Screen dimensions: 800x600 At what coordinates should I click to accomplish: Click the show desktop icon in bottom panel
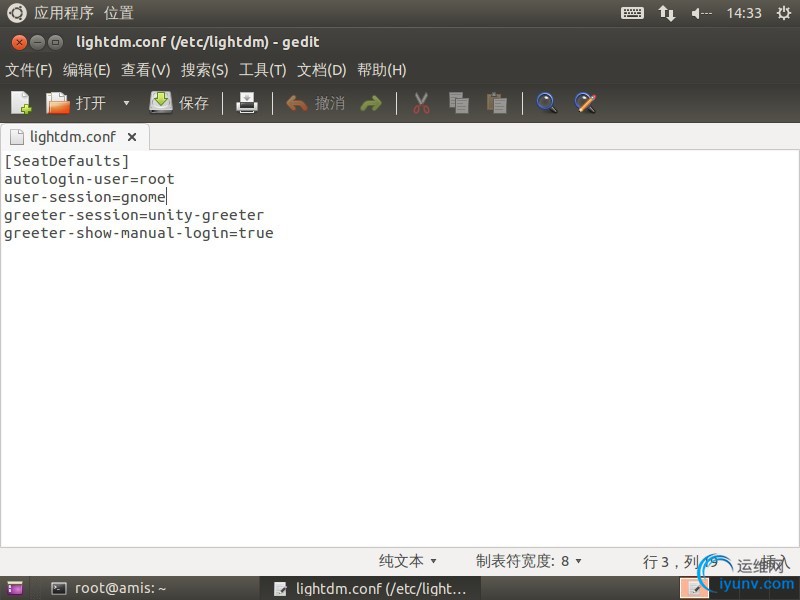(15, 588)
